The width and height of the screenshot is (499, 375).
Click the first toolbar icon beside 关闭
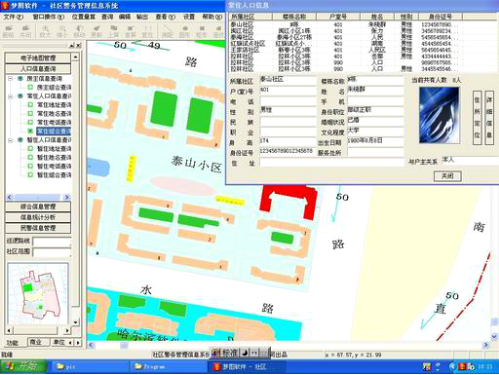click(x=8, y=31)
